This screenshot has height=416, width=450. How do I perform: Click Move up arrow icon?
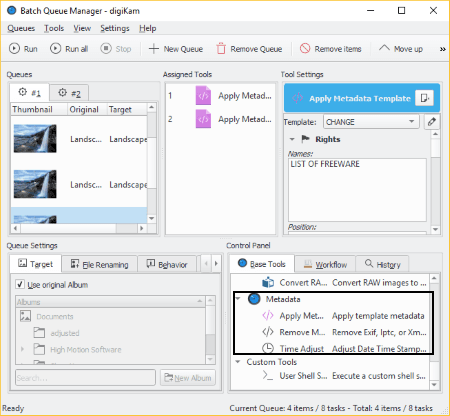[384, 48]
